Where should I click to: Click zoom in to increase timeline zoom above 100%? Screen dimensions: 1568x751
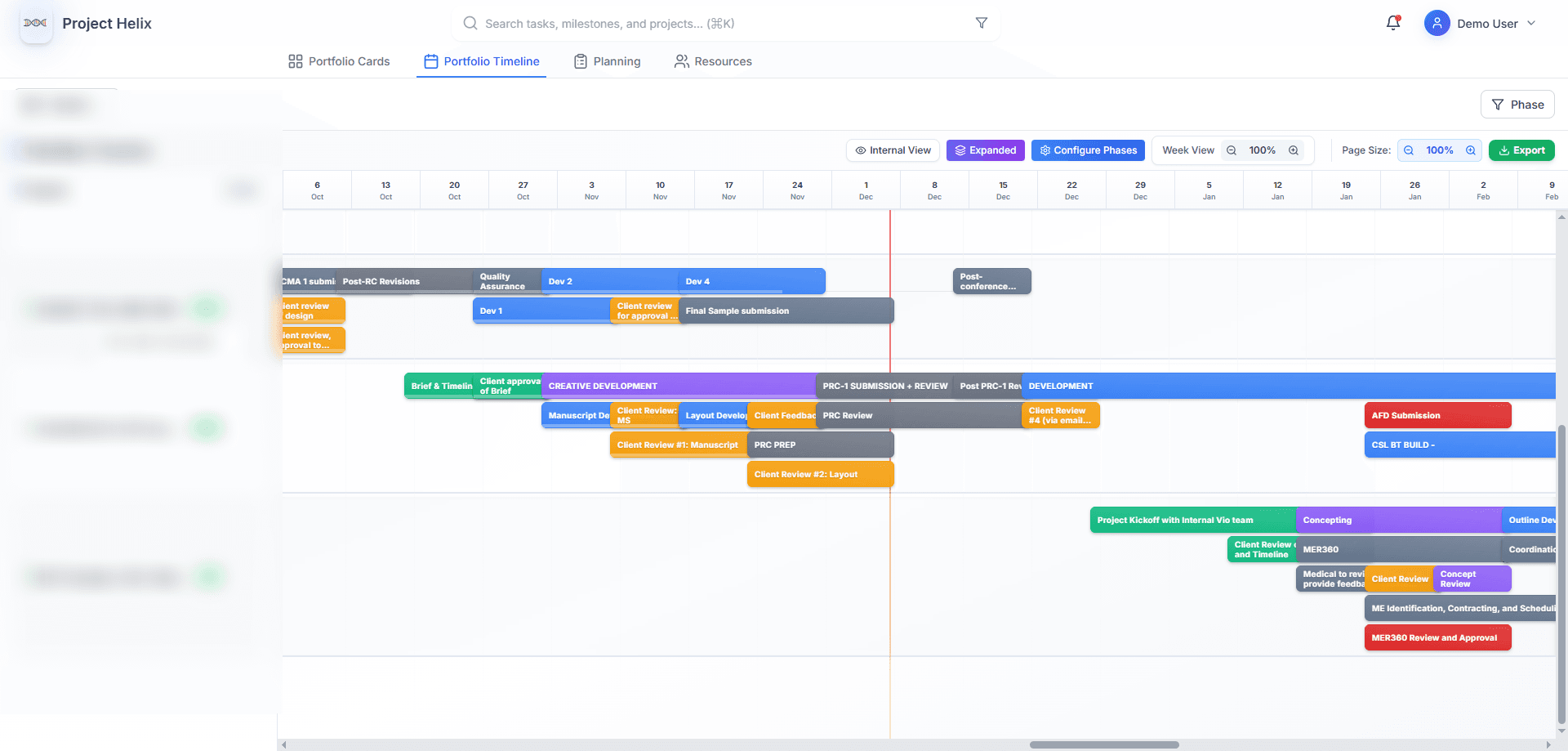[x=1293, y=150]
